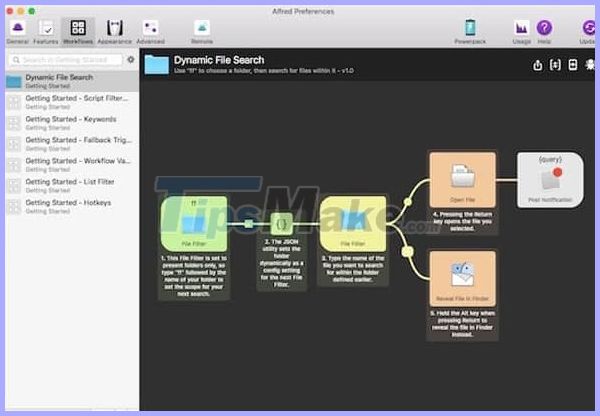Click note 1 about File Filter folders
This screenshot has height=416, width=600.
point(194,276)
